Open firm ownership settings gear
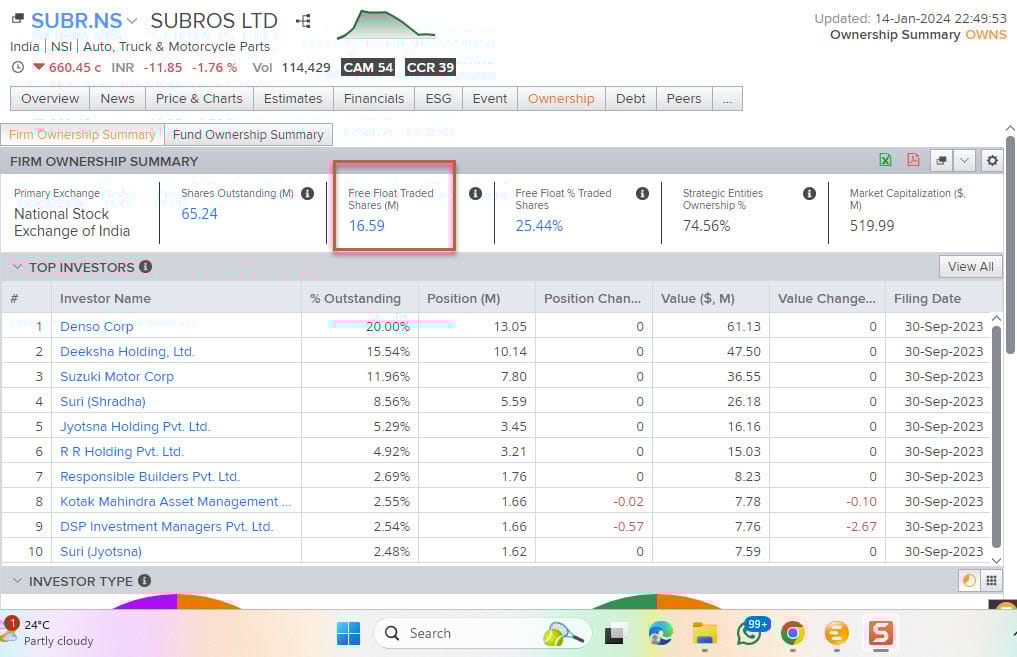 point(992,160)
